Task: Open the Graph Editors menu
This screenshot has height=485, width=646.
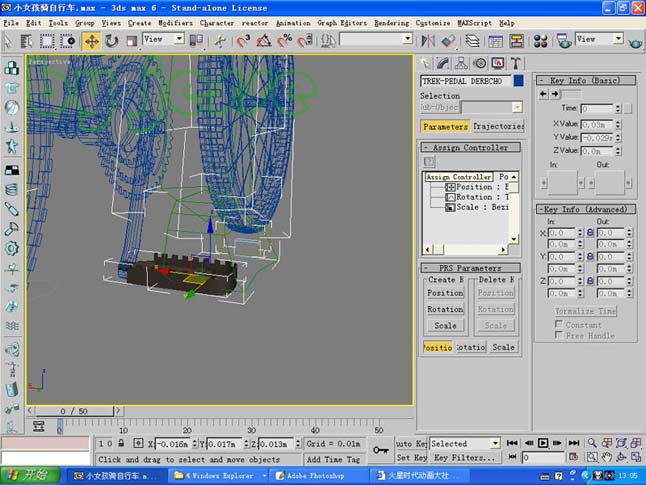Action: (342, 23)
